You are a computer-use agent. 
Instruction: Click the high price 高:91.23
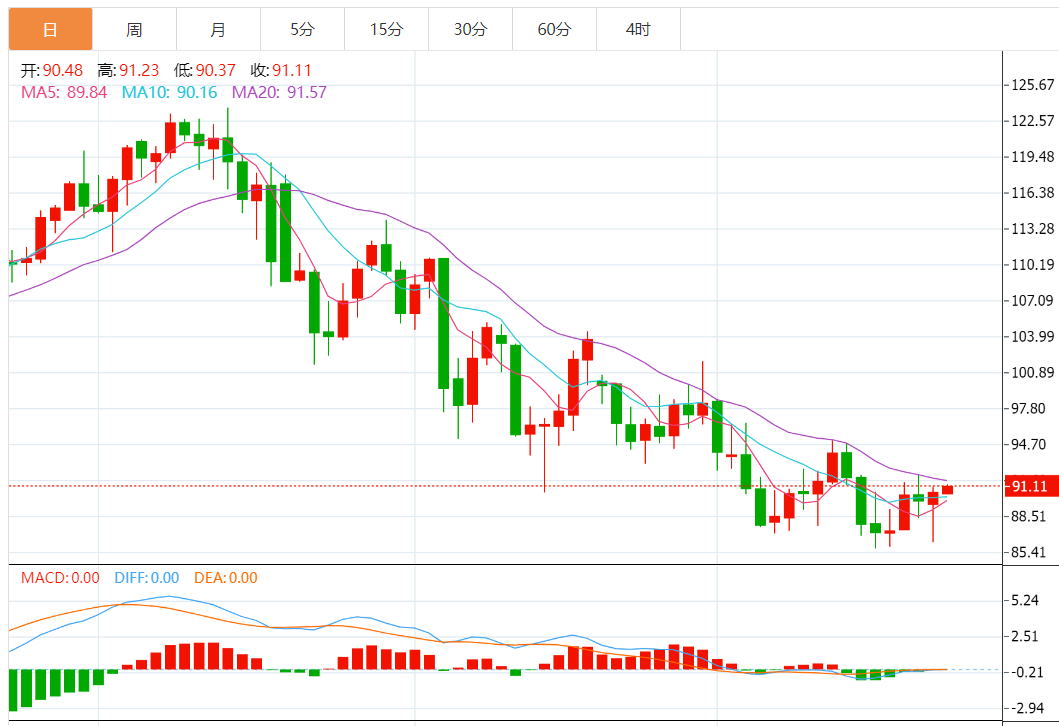point(128,70)
